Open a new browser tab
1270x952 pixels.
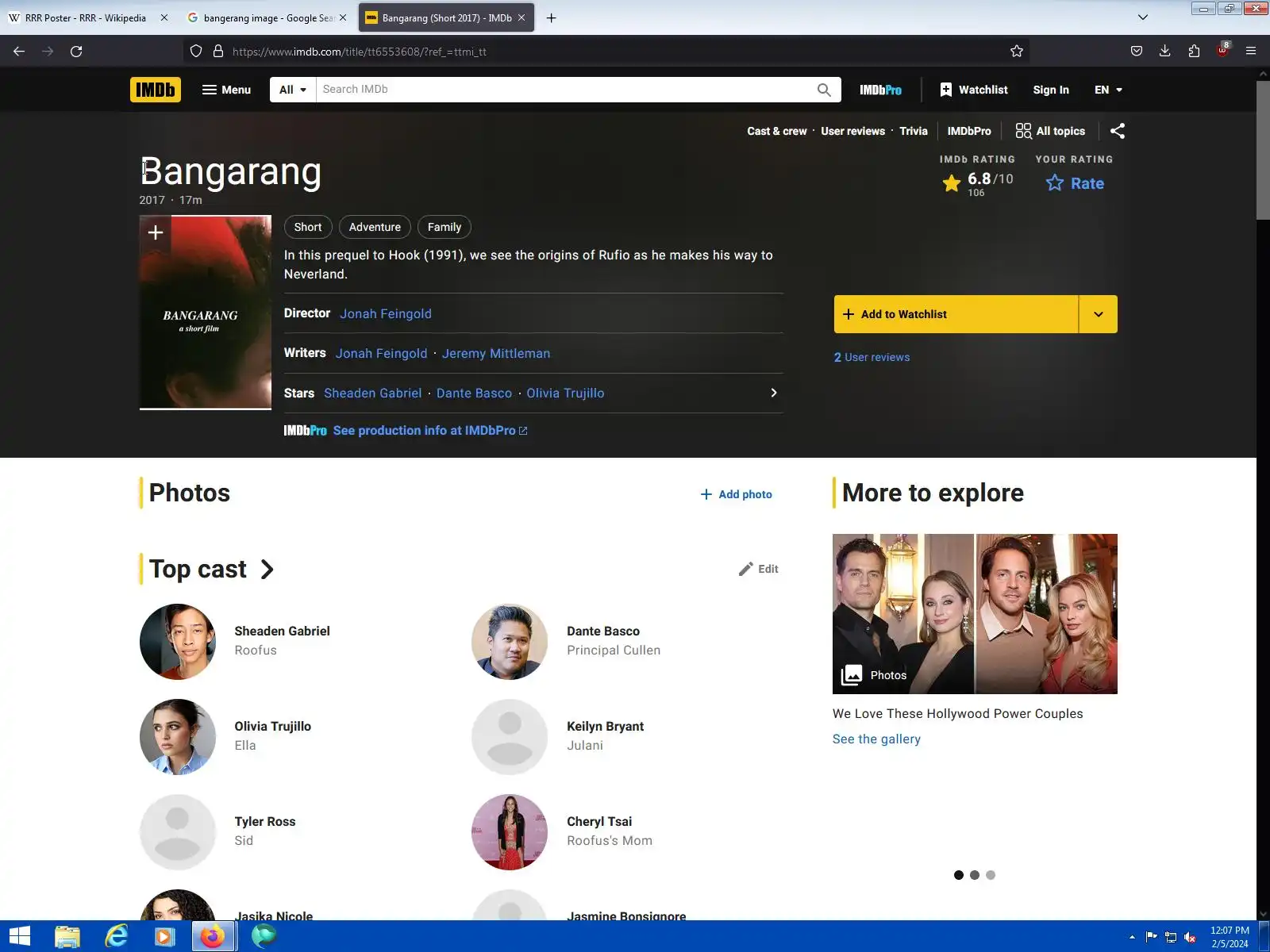pos(551,17)
